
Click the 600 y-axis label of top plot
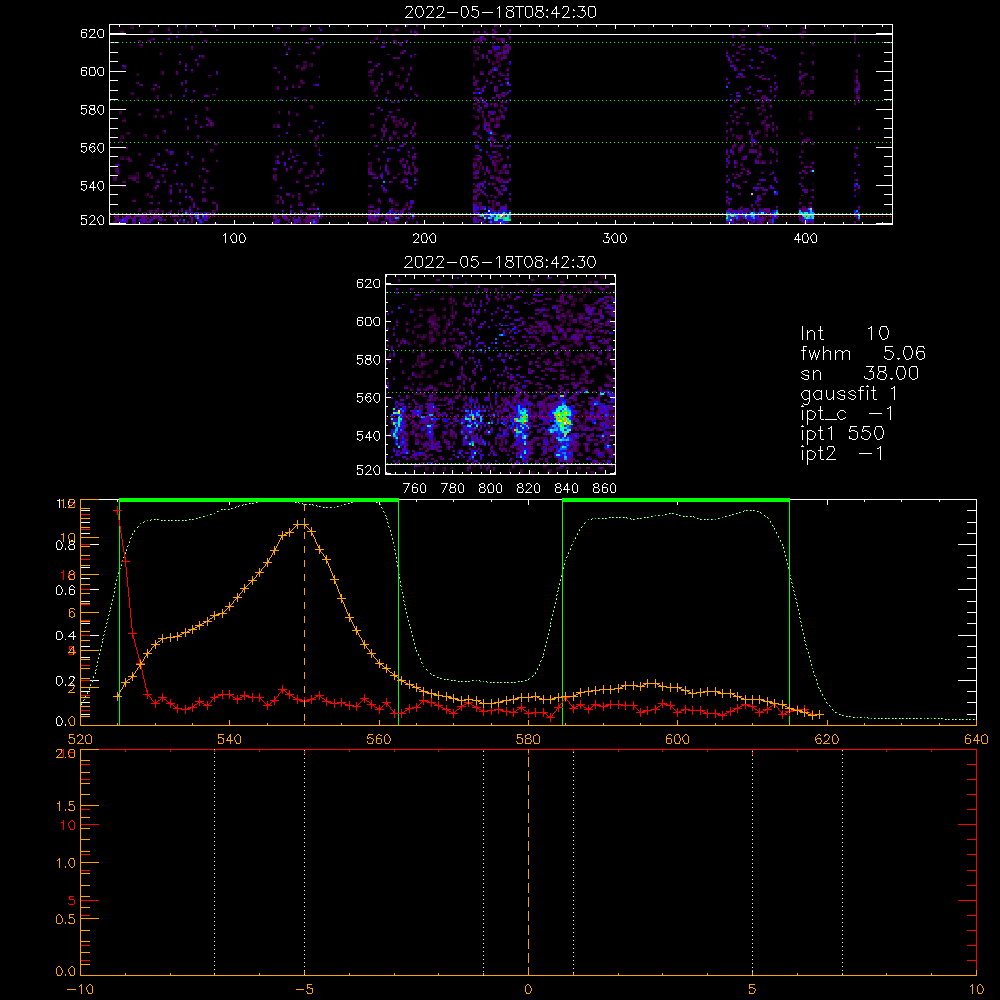92,71
